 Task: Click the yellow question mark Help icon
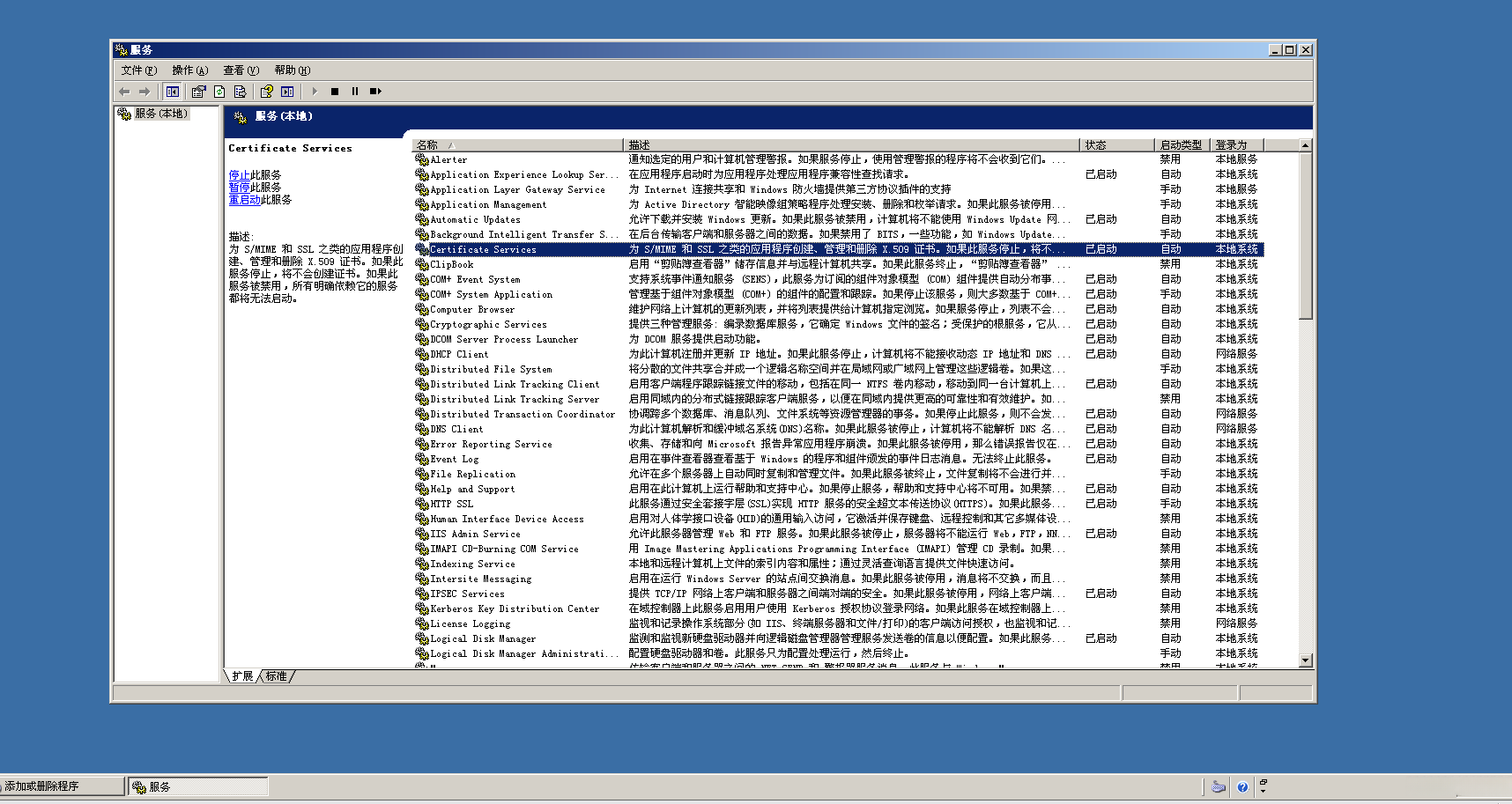[x=267, y=92]
